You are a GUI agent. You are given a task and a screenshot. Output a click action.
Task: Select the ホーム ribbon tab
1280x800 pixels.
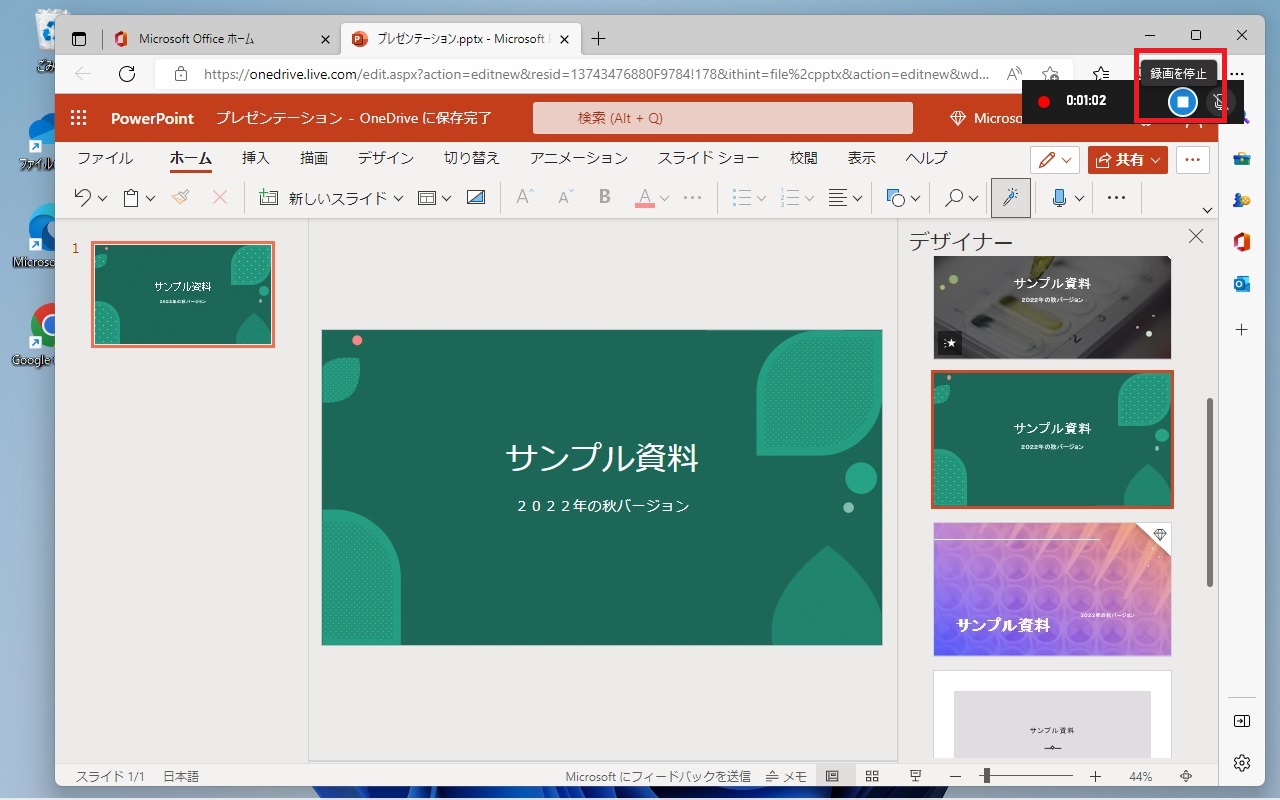[190, 158]
